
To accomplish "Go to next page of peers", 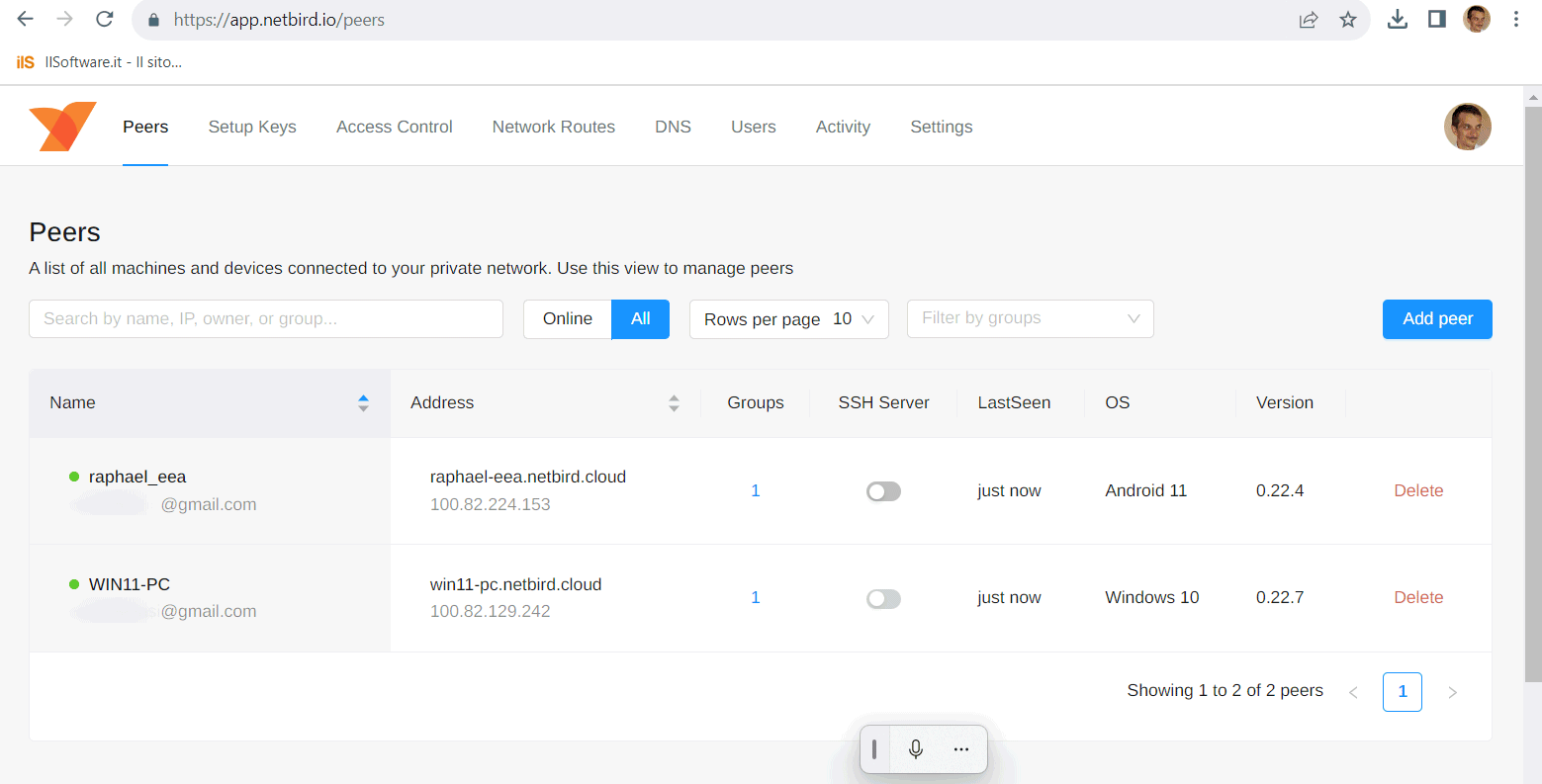I will coord(1452,692).
